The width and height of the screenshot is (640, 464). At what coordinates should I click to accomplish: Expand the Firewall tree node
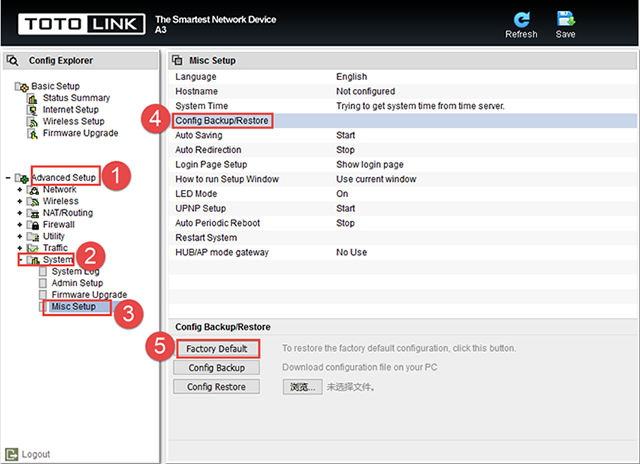click(x=20, y=225)
